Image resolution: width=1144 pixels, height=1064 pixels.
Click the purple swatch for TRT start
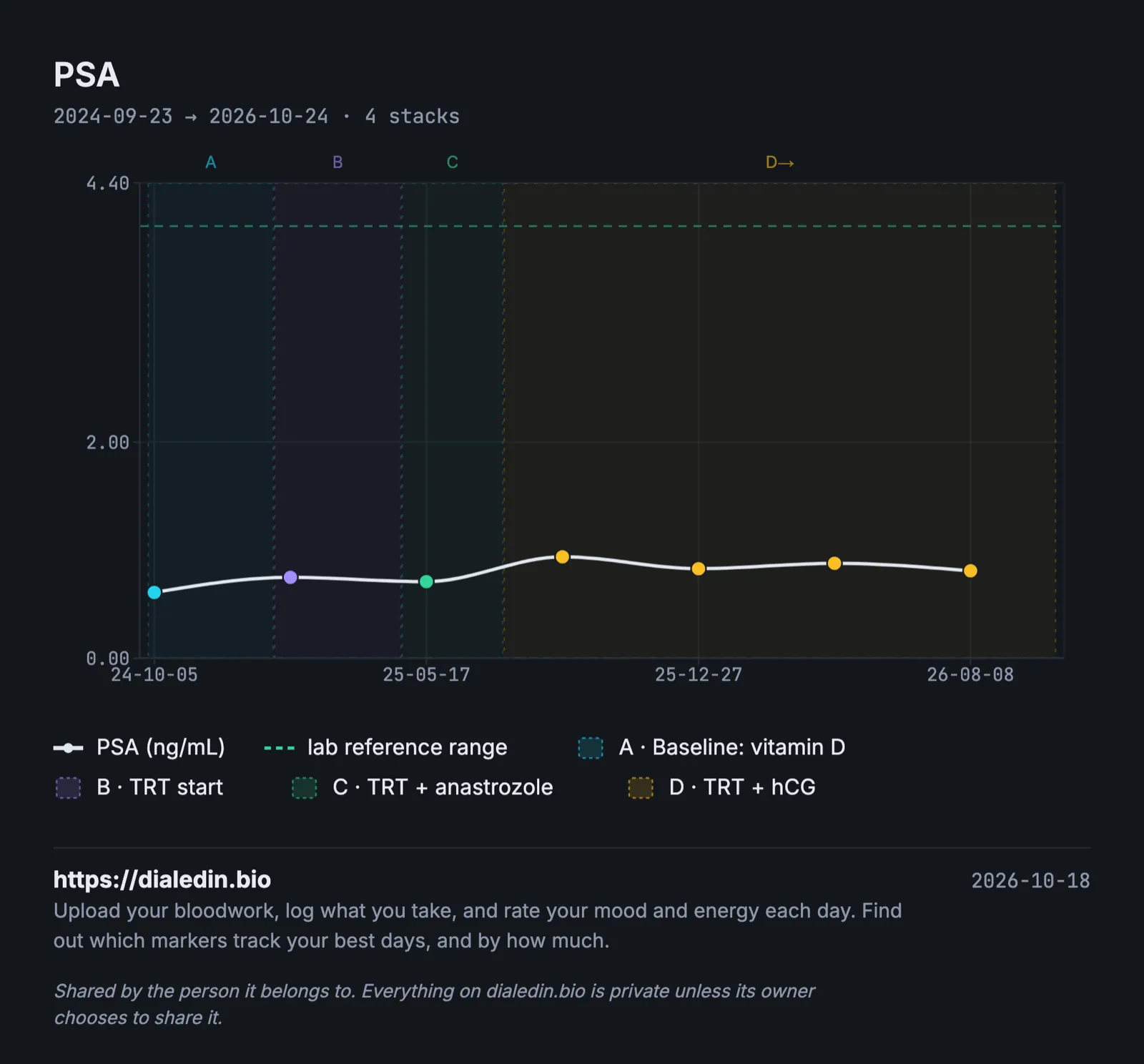click(x=69, y=788)
